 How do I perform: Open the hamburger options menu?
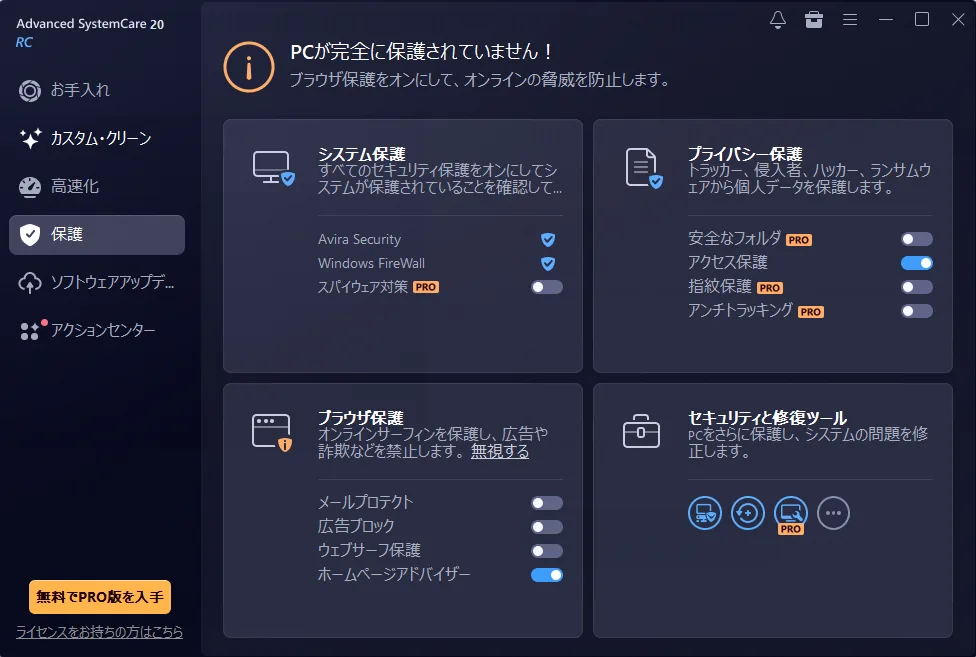point(850,20)
